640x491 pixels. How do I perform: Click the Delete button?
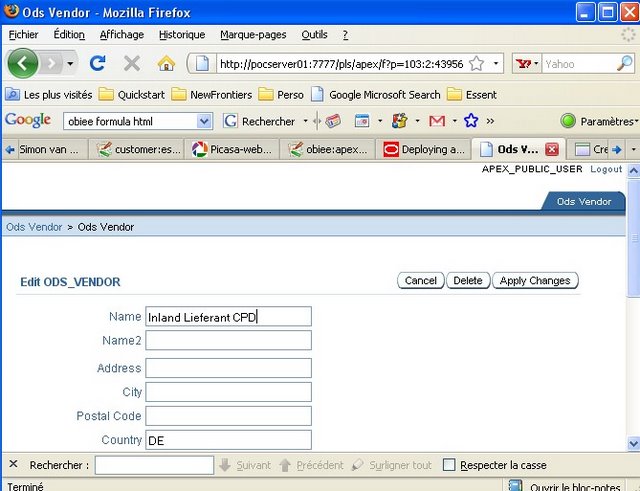(x=467, y=281)
